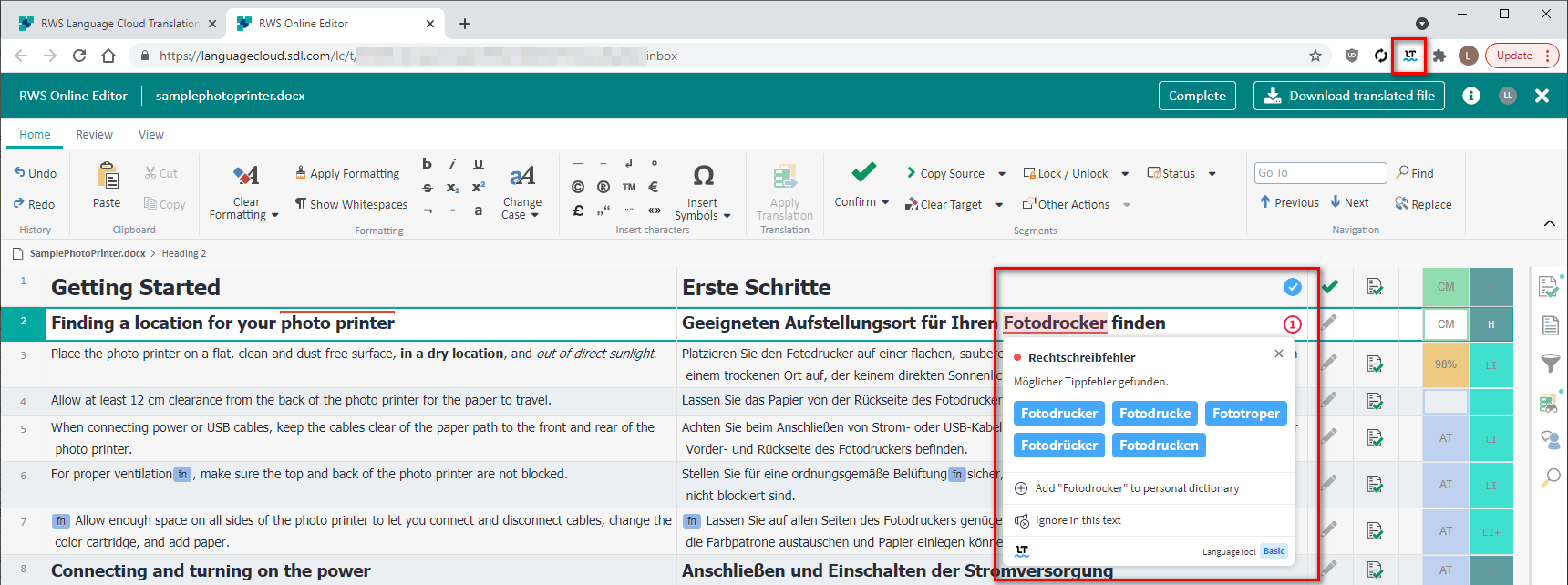
Task: Insert the euro currency symbol
Action: (654, 187)
